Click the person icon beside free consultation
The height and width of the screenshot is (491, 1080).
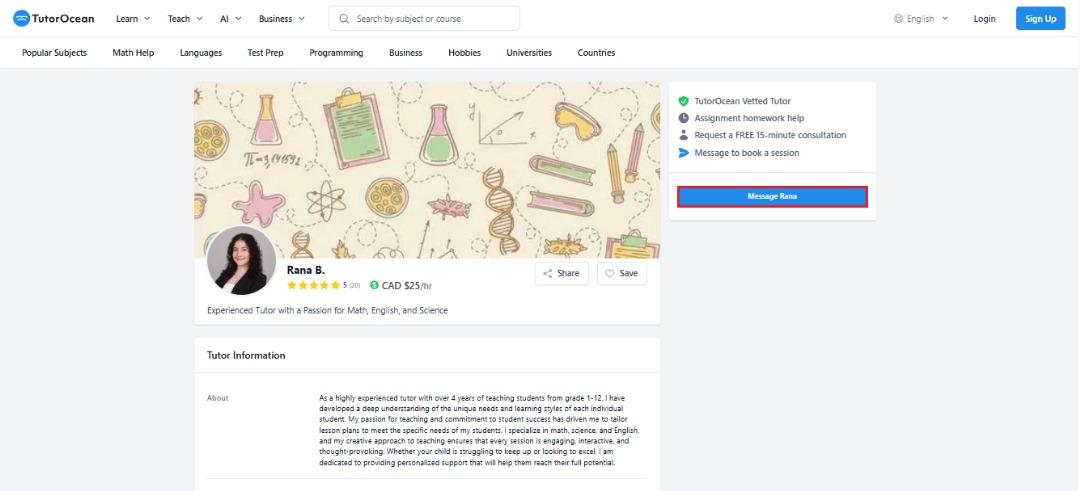683,135
